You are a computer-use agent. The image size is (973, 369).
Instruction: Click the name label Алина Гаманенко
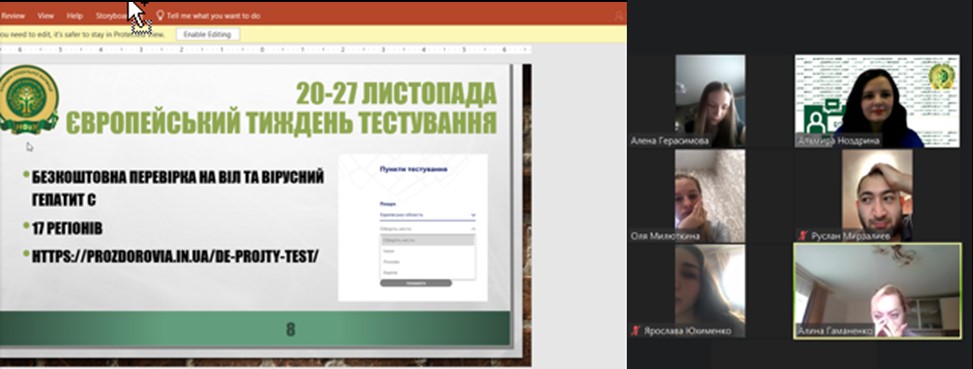(x=836, y=331)
